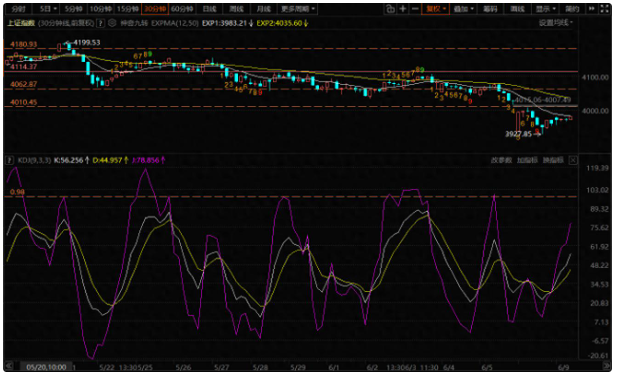Click the 4010.45 price level label

point(24,102)
